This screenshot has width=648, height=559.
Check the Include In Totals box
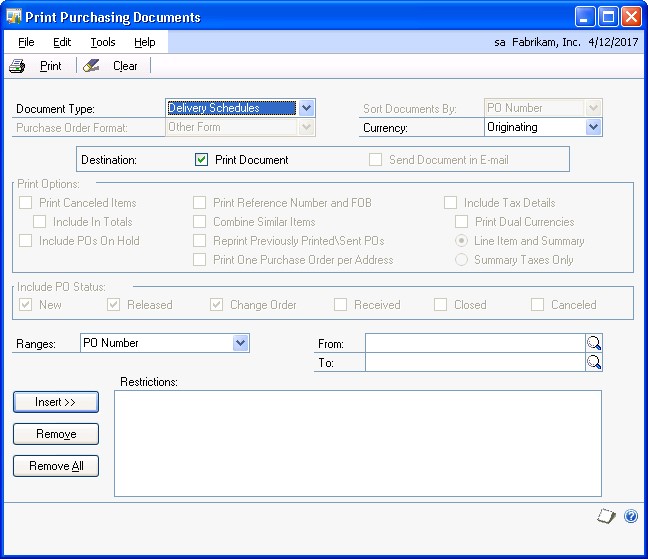(x=40, y=221)
